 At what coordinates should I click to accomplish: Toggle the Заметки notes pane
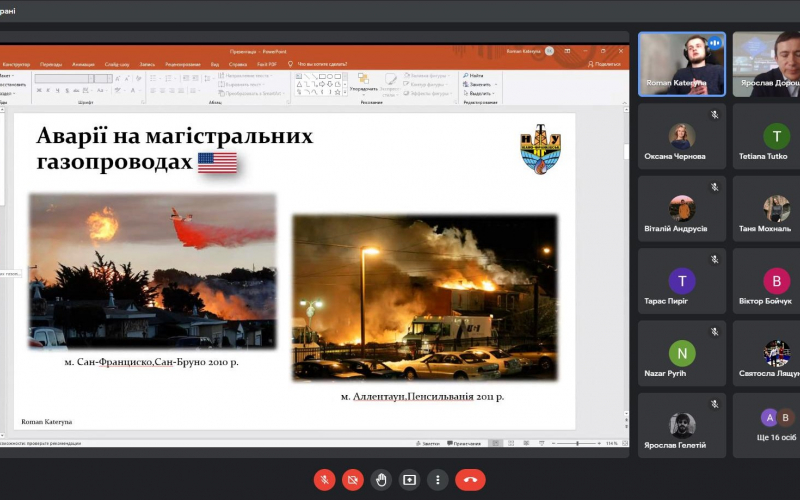428,443
